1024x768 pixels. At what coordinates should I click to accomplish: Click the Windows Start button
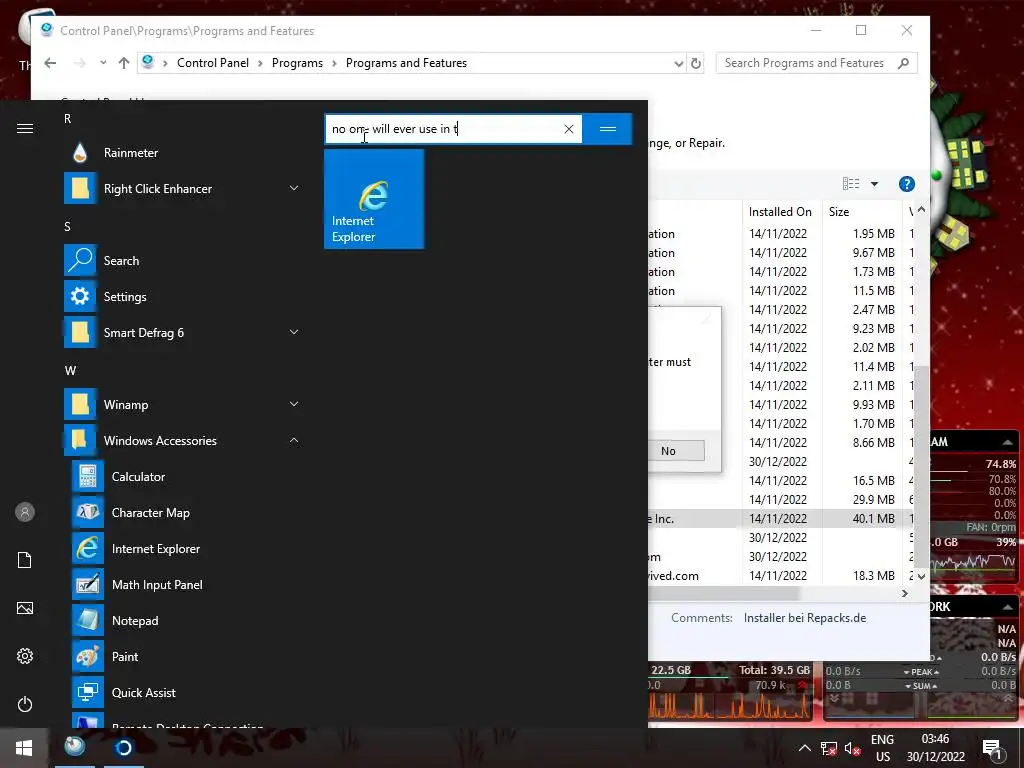click(24, 748)
